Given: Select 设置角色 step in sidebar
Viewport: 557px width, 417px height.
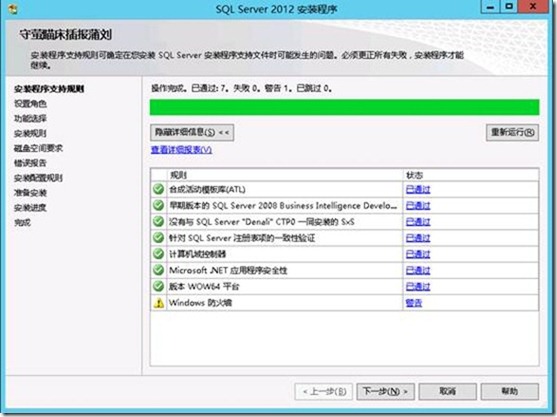Looking at the screenshot, I should point(30,104).
